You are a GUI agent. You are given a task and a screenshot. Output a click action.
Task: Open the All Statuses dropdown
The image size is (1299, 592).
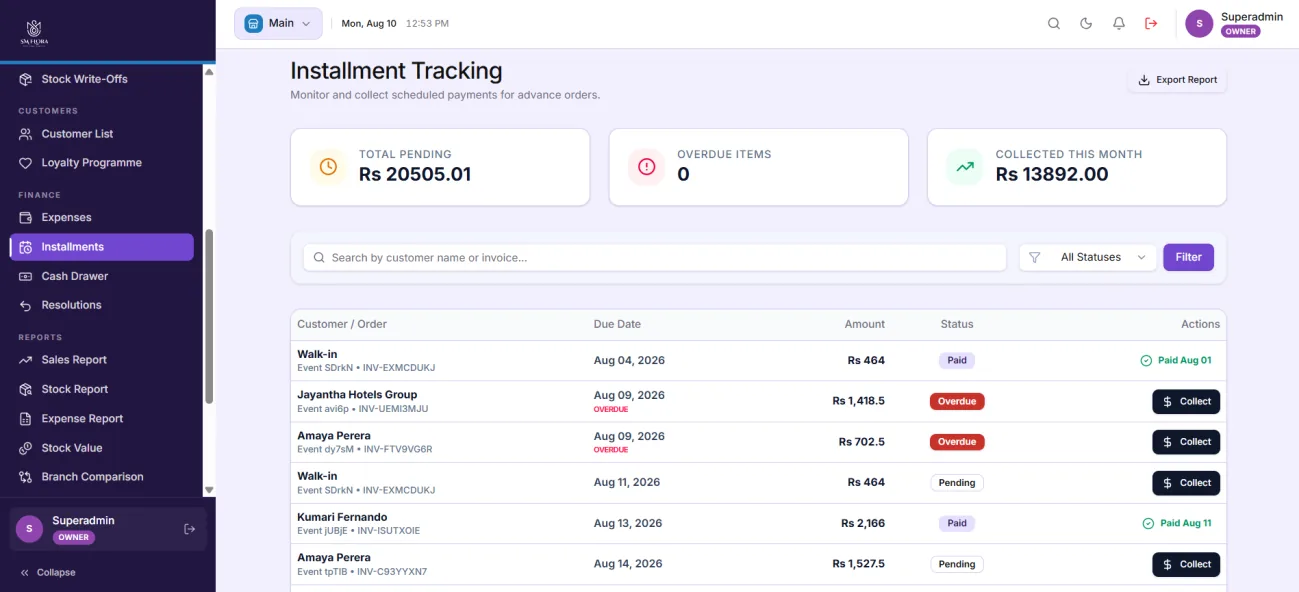click(1088, 257)
